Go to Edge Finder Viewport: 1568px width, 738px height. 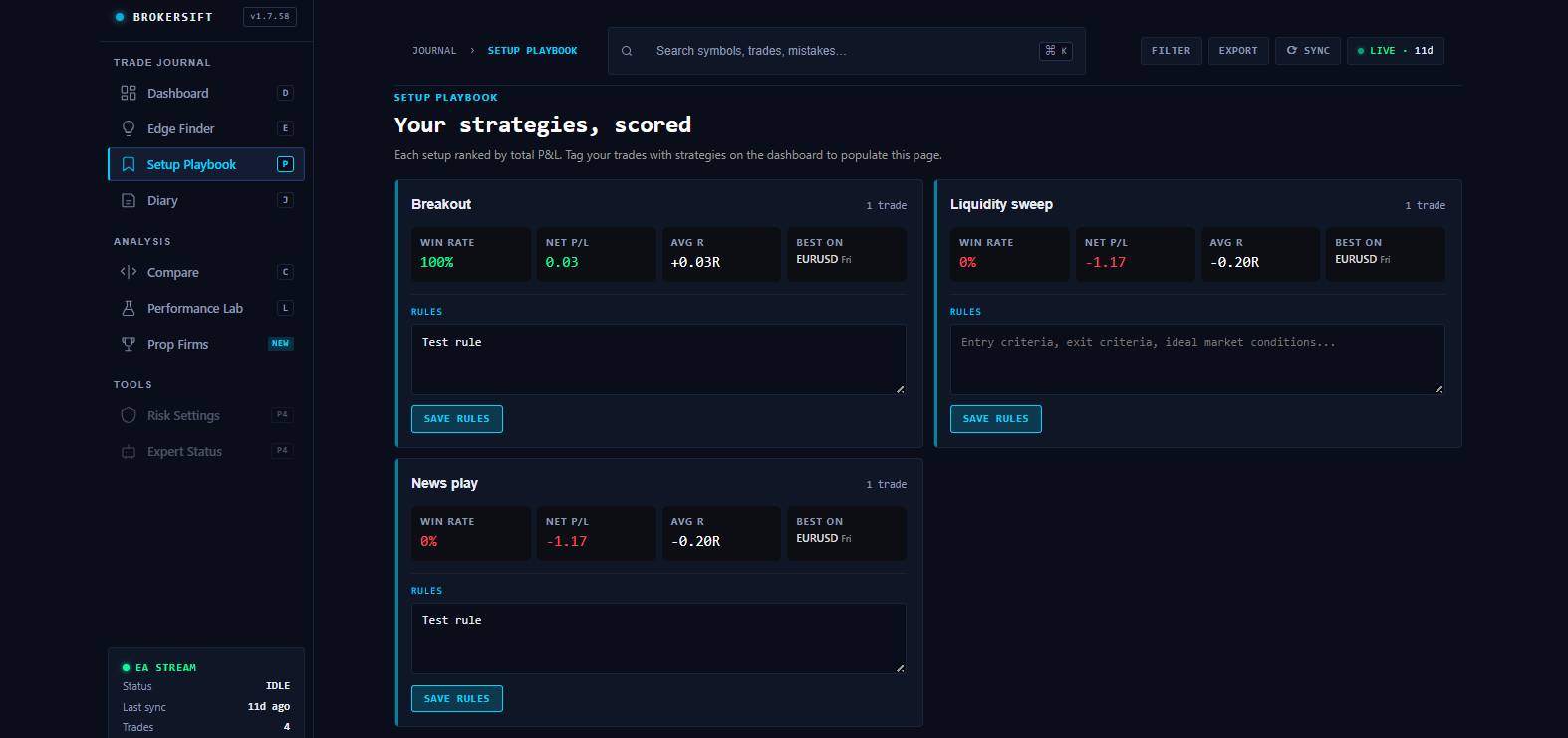(x=206, y=128)
